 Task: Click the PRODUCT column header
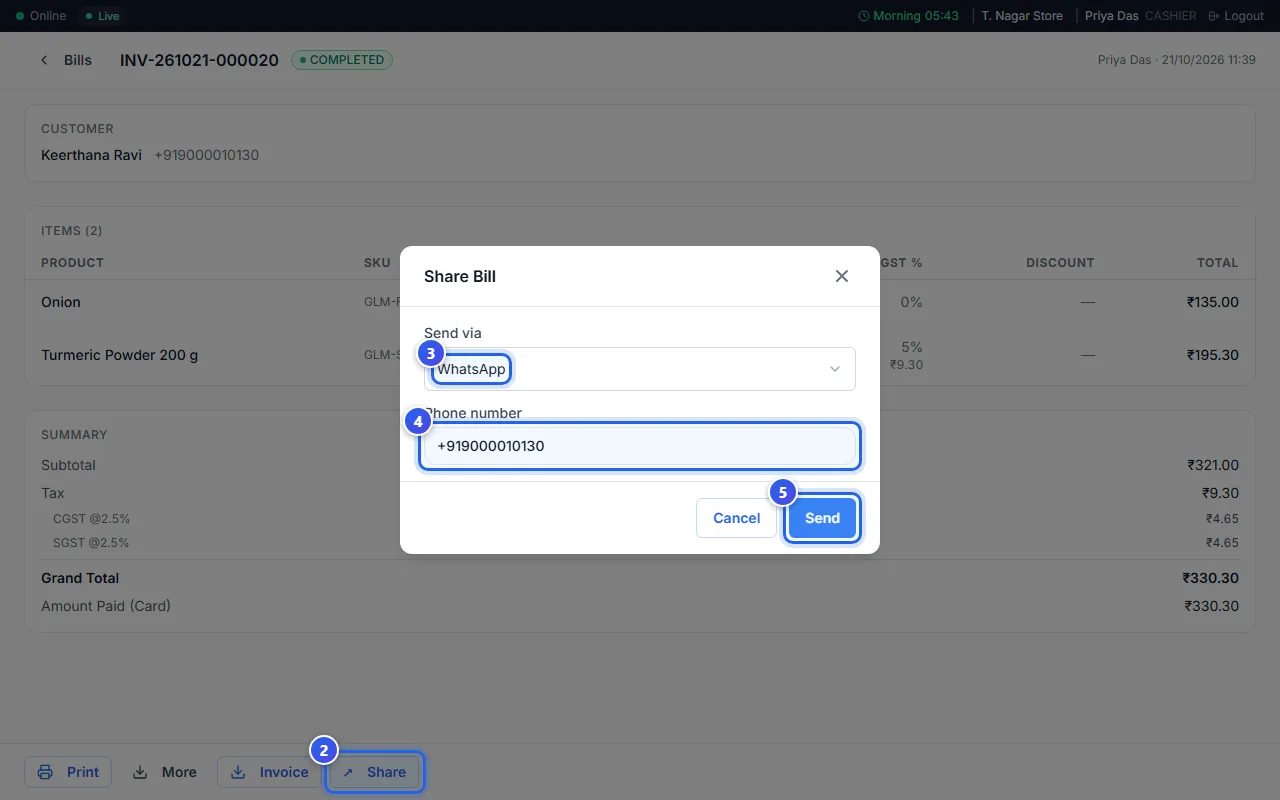click(x=72, y=263)
